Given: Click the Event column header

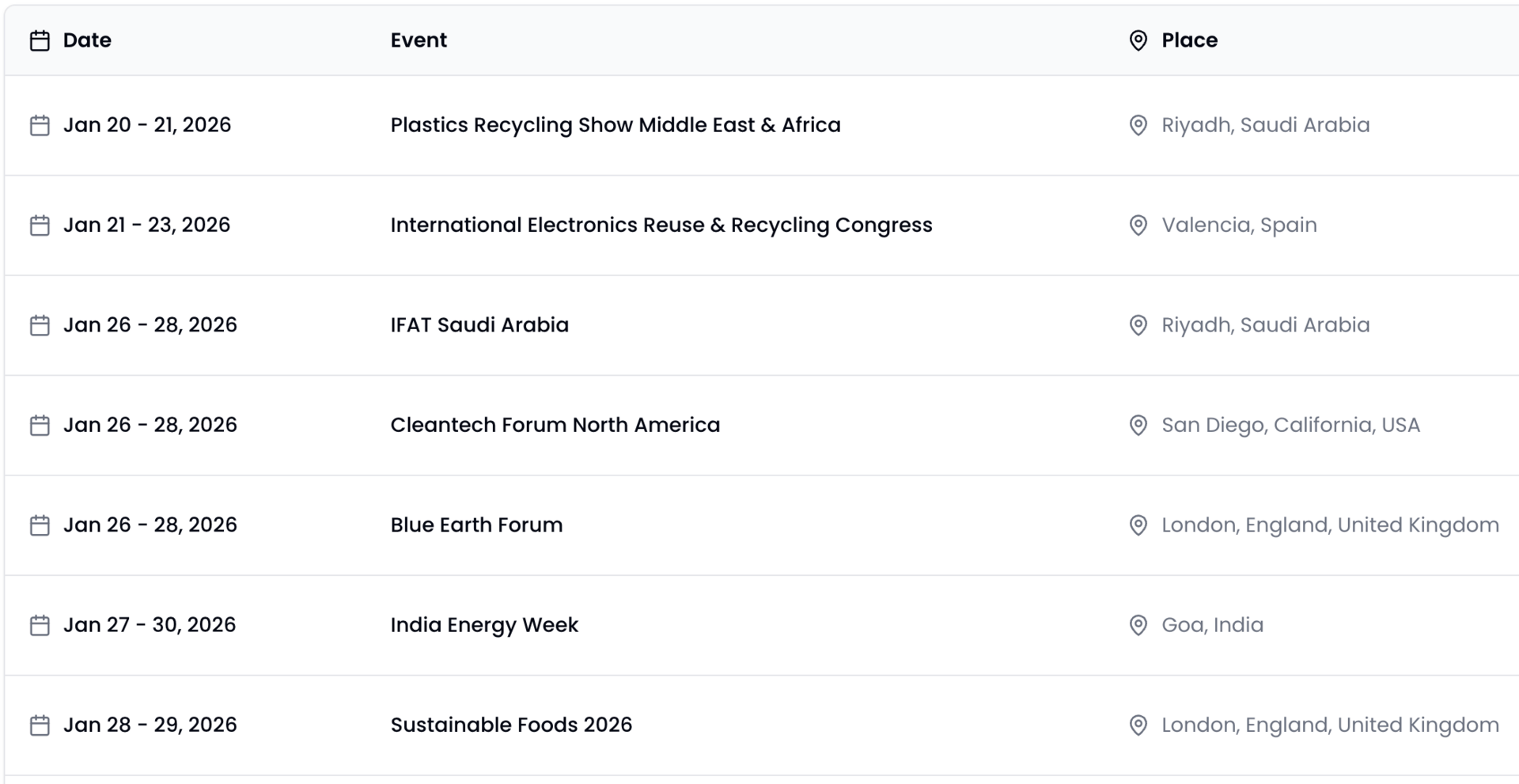Looking at the screenshot, I should pos(419,40).
